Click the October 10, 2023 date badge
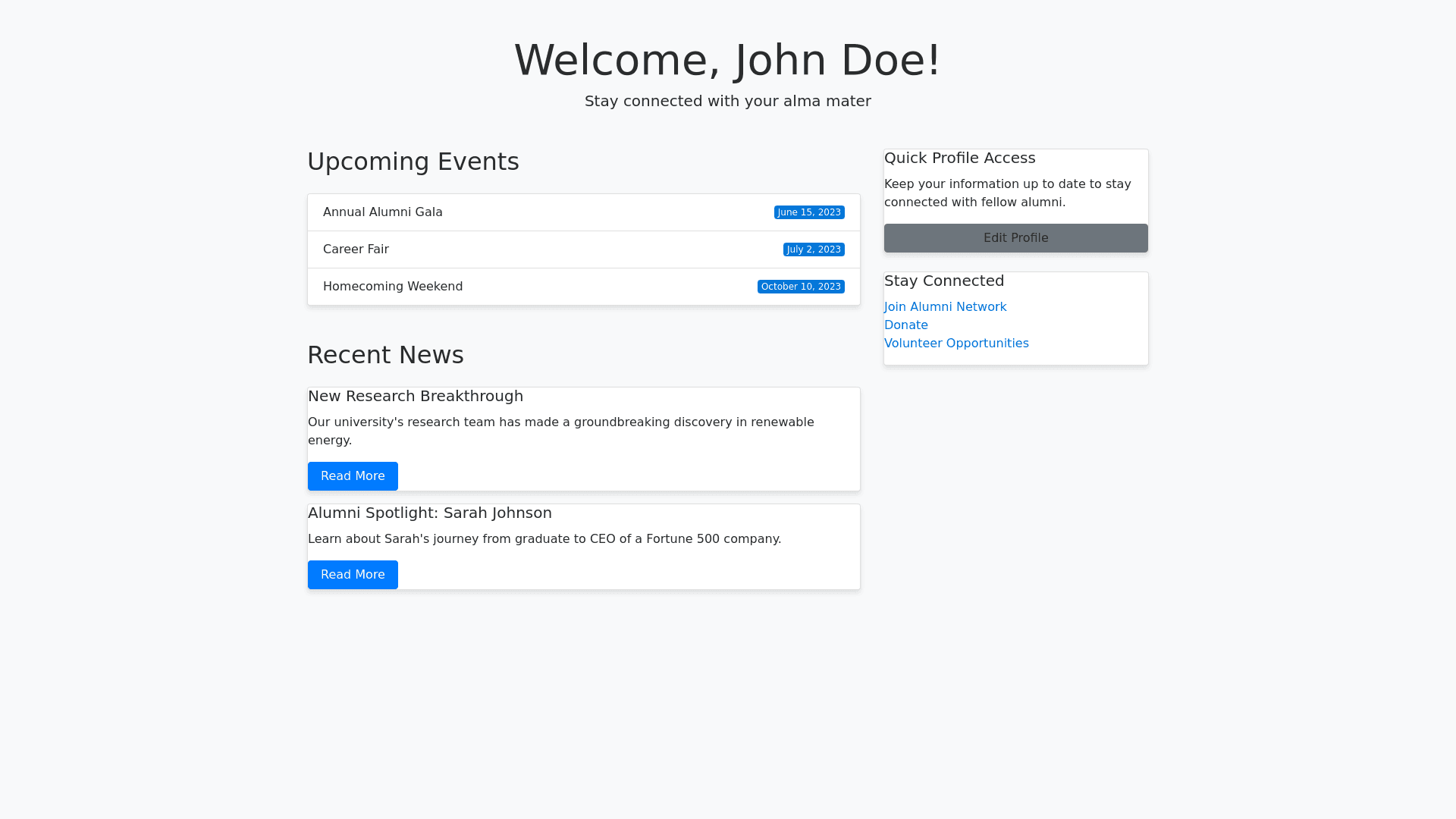This screenshot has width=1456, height=819. [800, 287]
